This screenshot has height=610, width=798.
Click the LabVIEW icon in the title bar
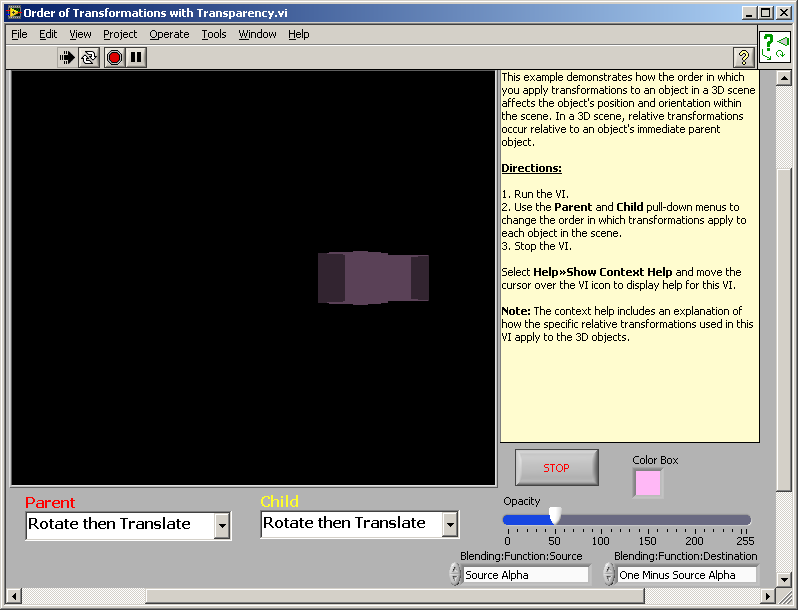[x=14, y=13]
